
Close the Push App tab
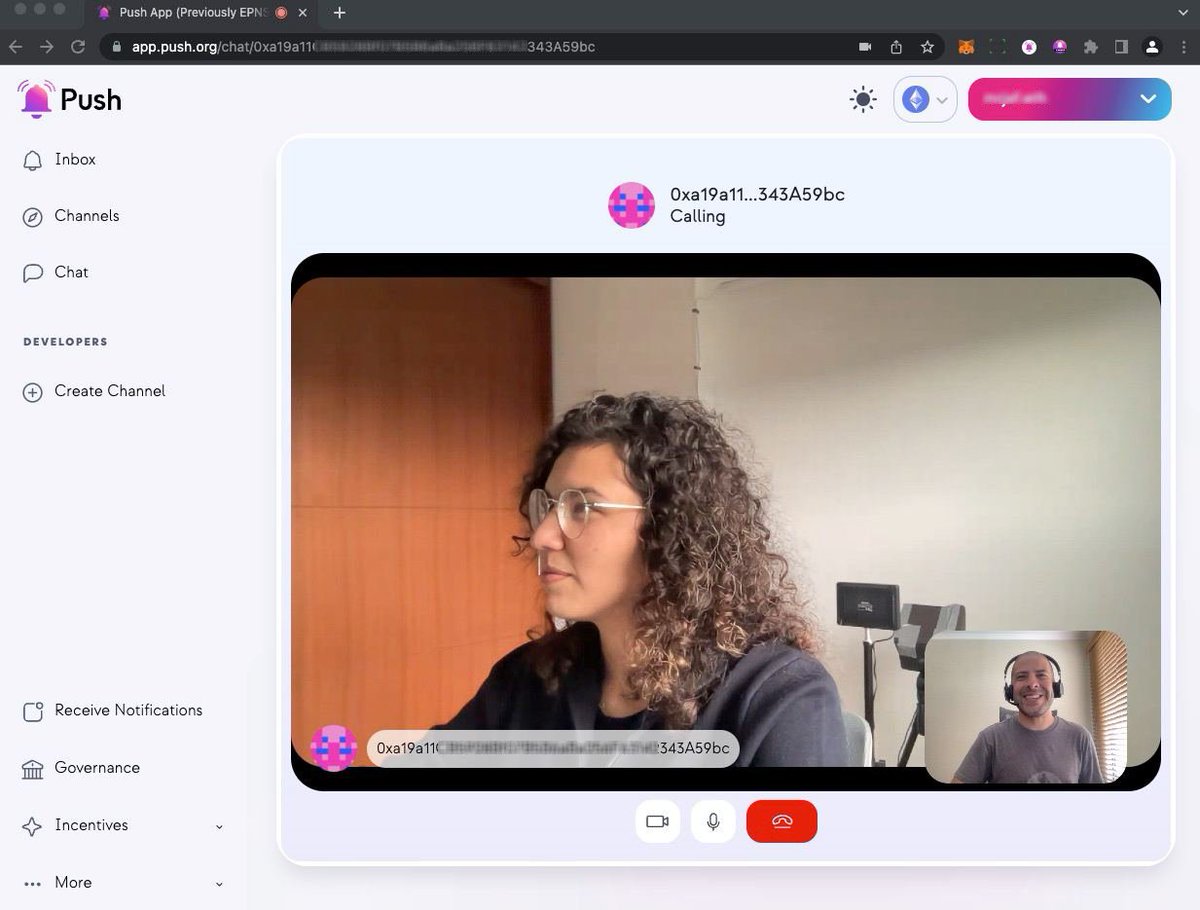[x=303, y=13]
